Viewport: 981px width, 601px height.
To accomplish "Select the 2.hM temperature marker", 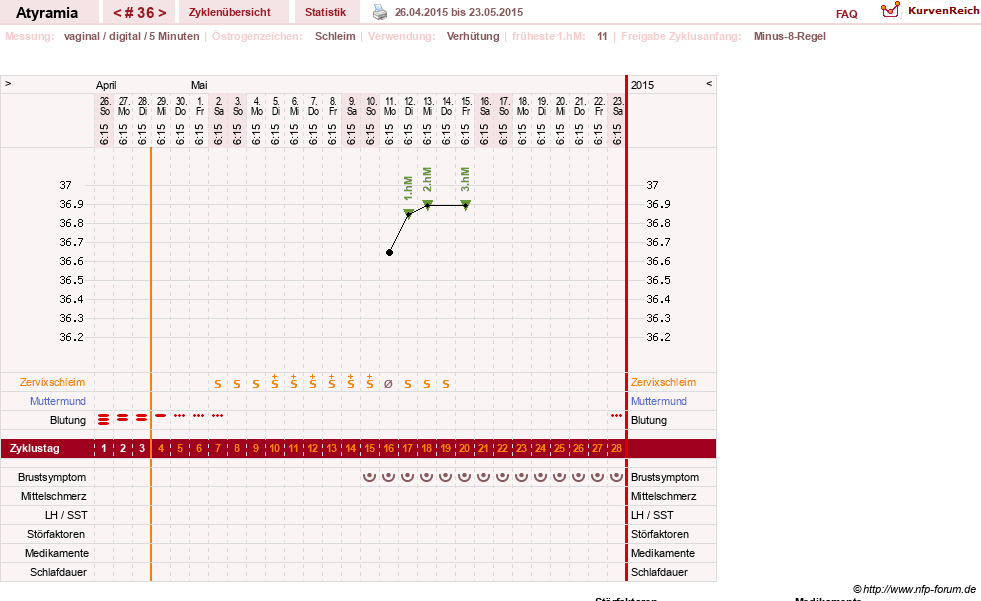I will [427, 204].
